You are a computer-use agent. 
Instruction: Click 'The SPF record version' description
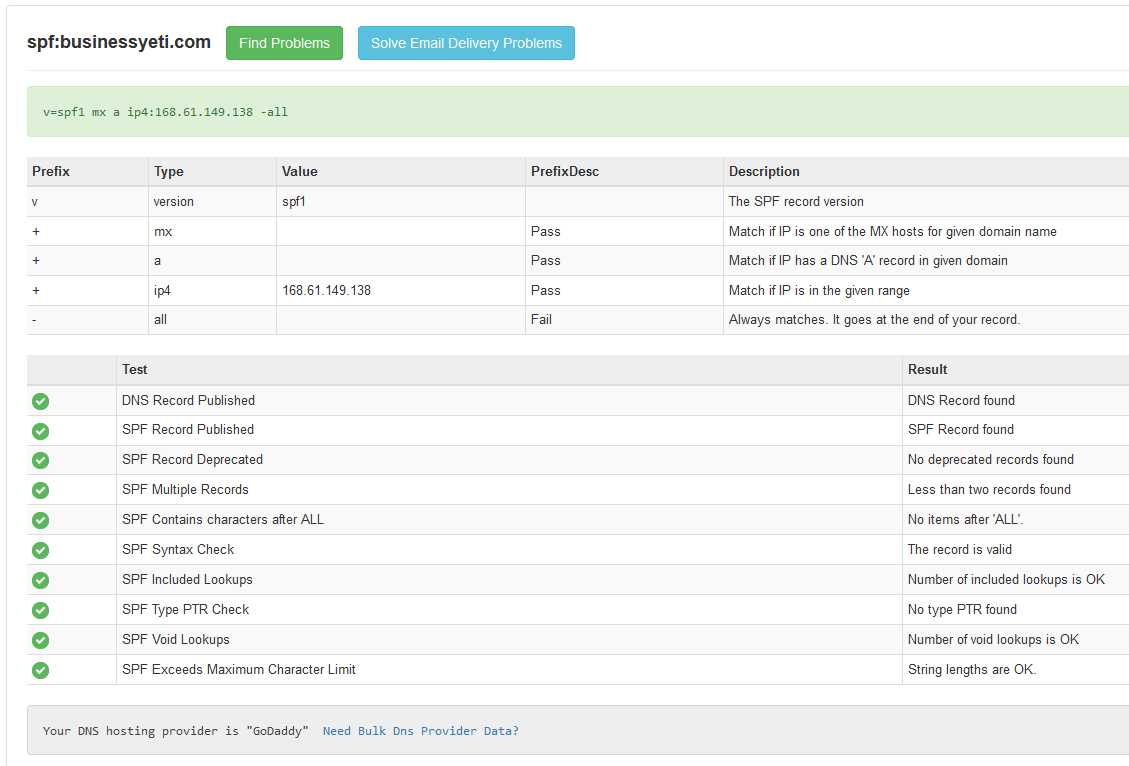click(796, 202)
